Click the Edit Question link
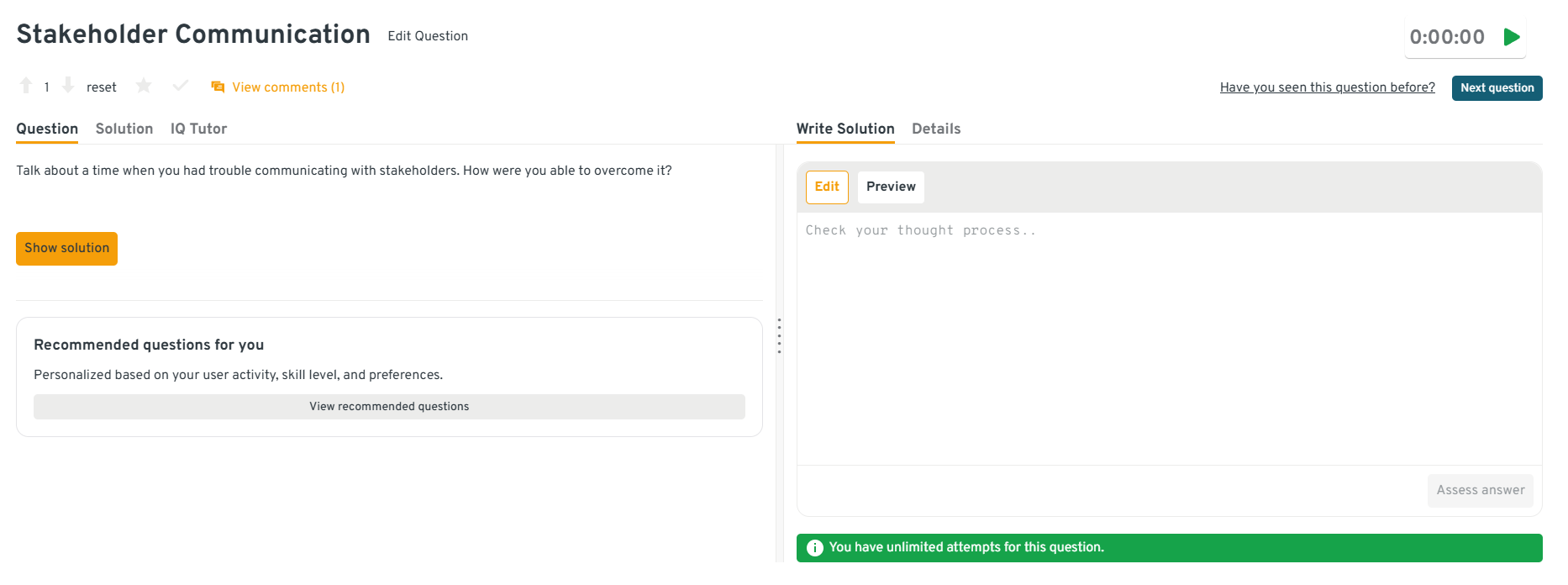The image size is (1568, 585). coord(427,36)
